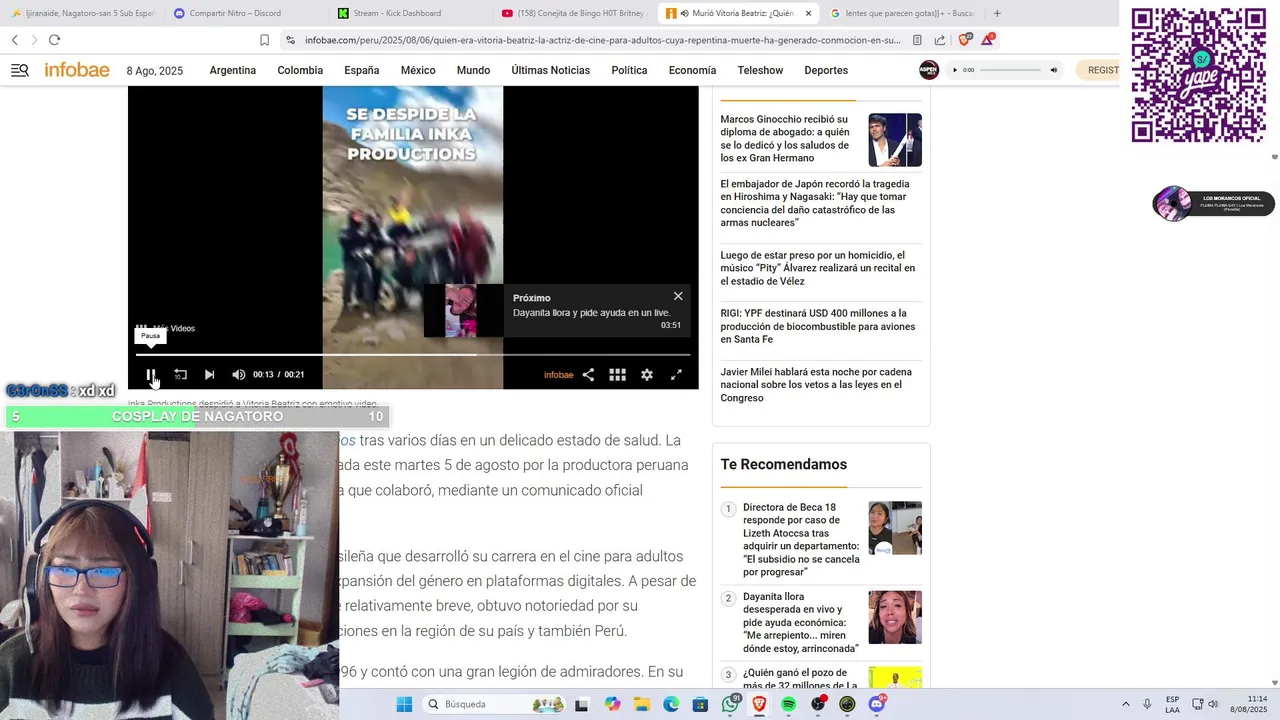Open the Directora de Beca 18 article
Screen dimensions: 1280x720
801,540
